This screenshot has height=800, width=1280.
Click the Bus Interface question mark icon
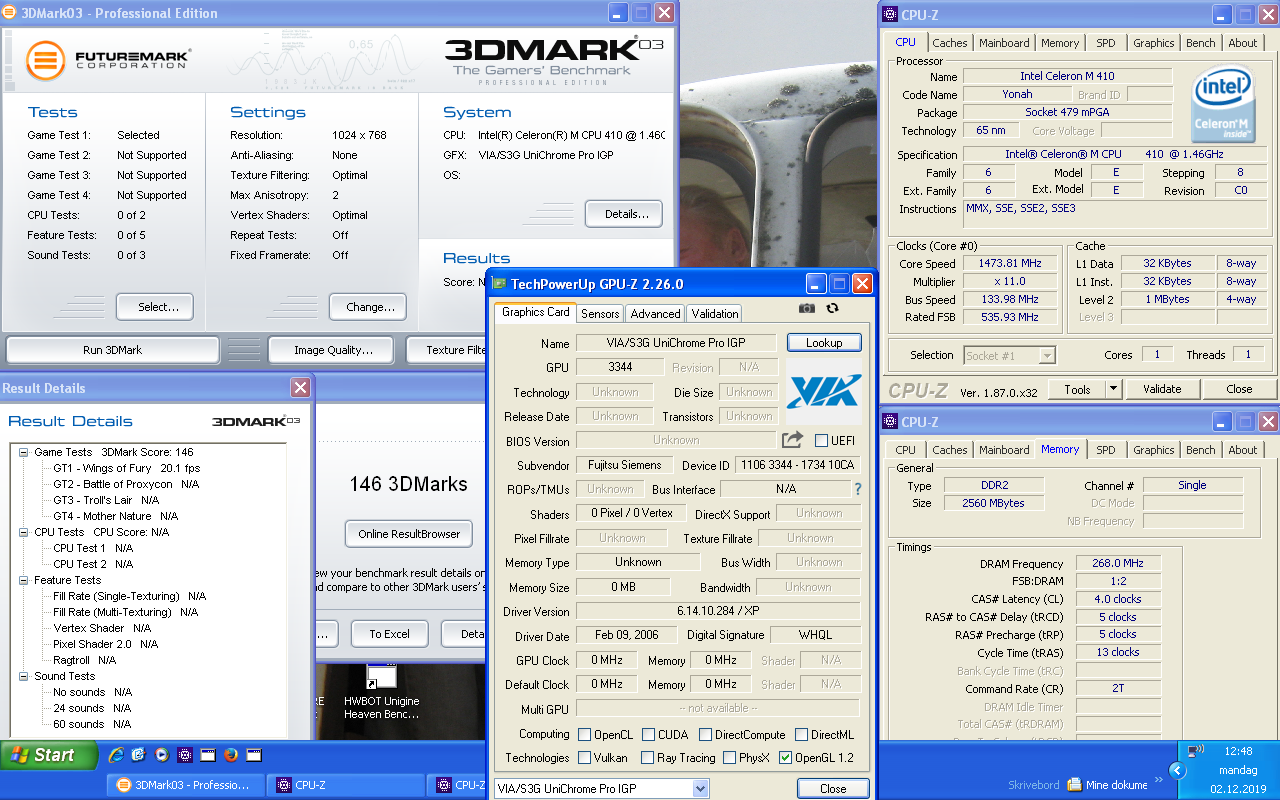857,489
